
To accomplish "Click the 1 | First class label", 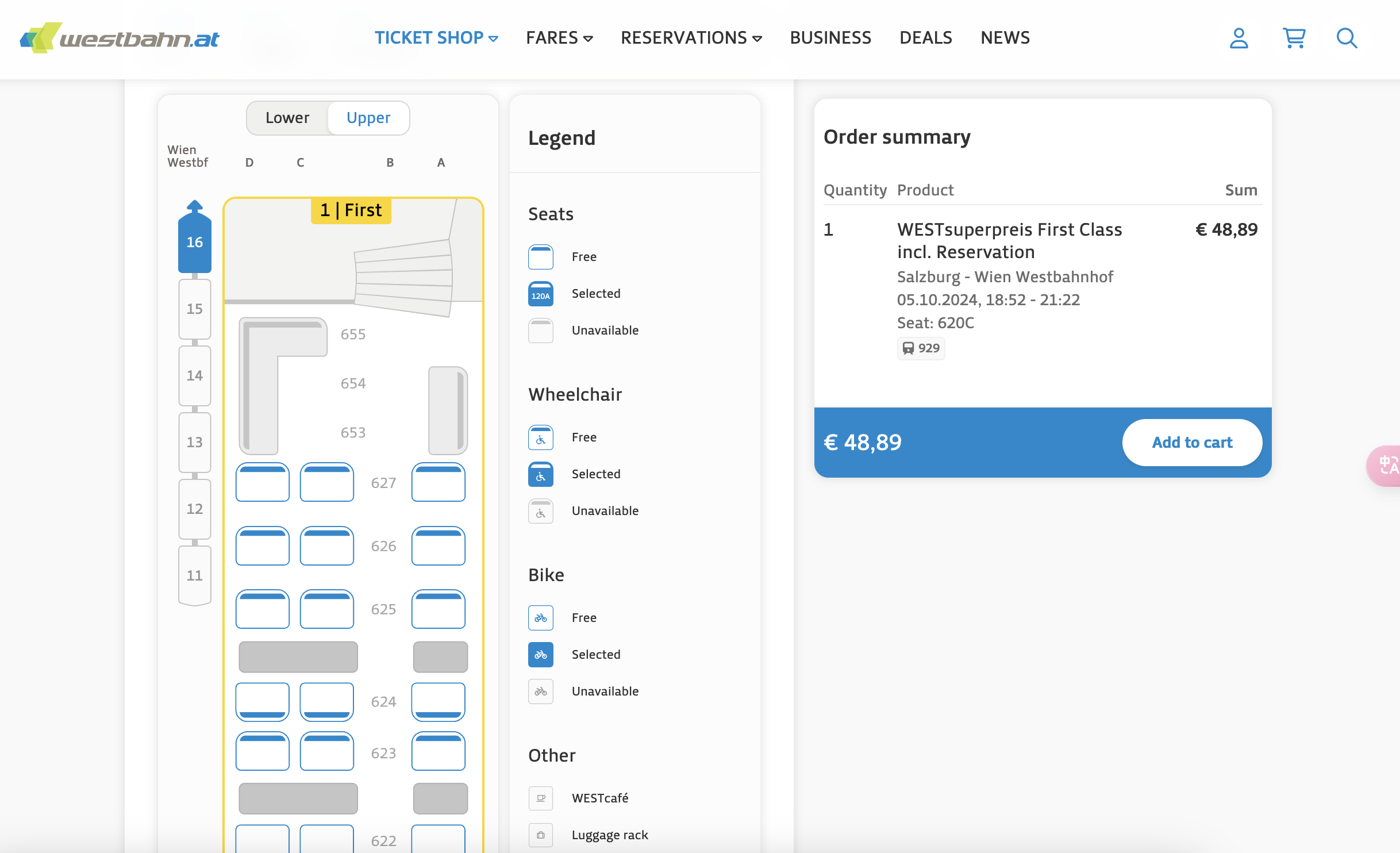I will click(x=351, y=210).
